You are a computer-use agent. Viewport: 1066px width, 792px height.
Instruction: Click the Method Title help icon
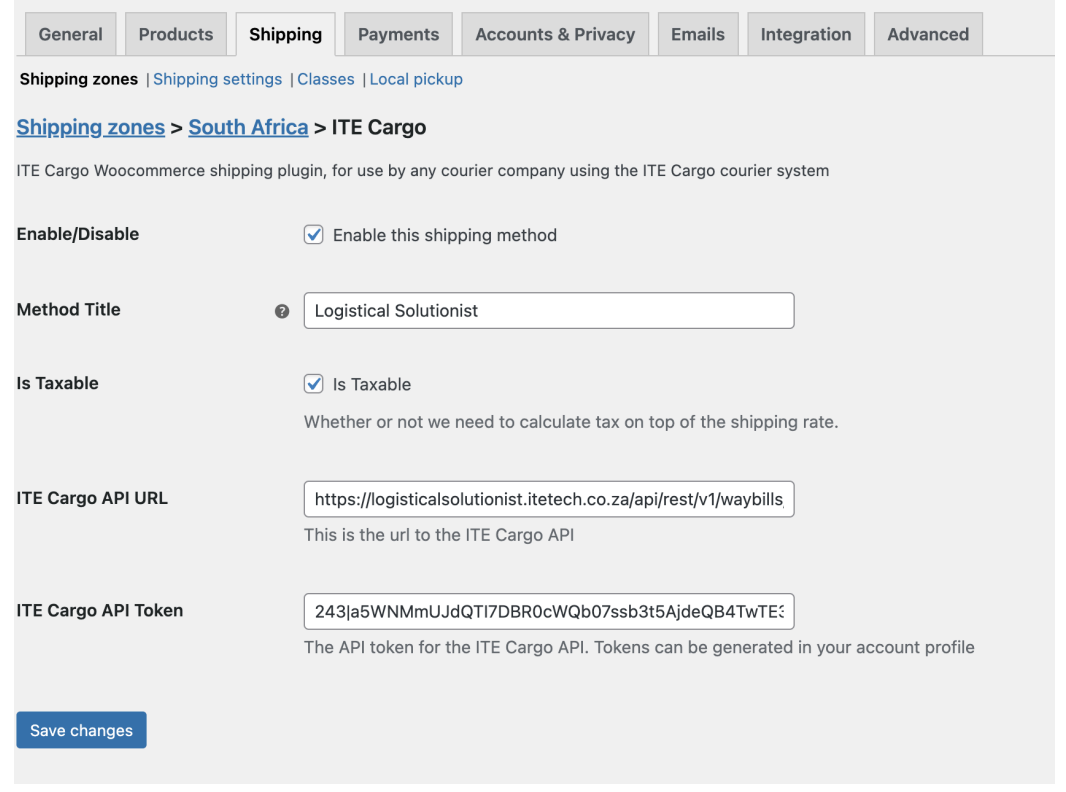[x=282, y=311]
